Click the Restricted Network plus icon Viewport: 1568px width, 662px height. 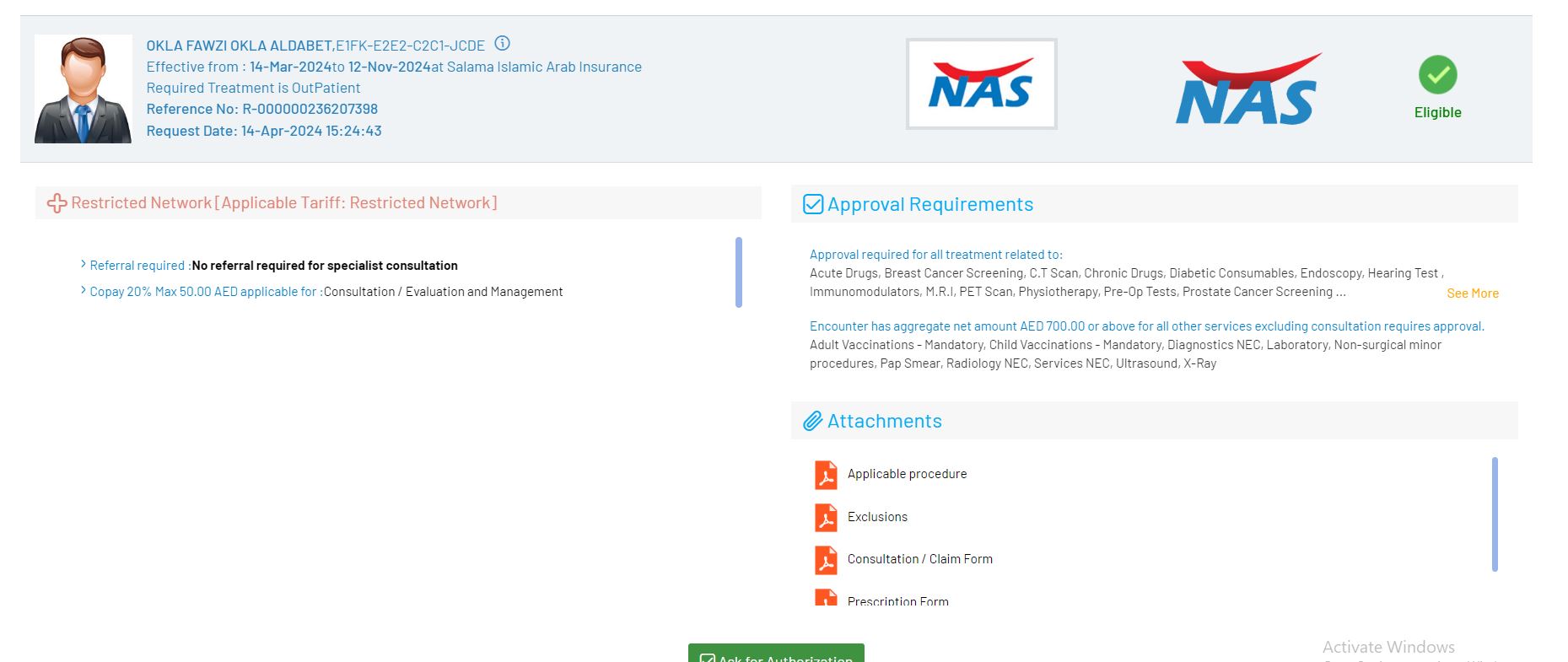point(57,203)
